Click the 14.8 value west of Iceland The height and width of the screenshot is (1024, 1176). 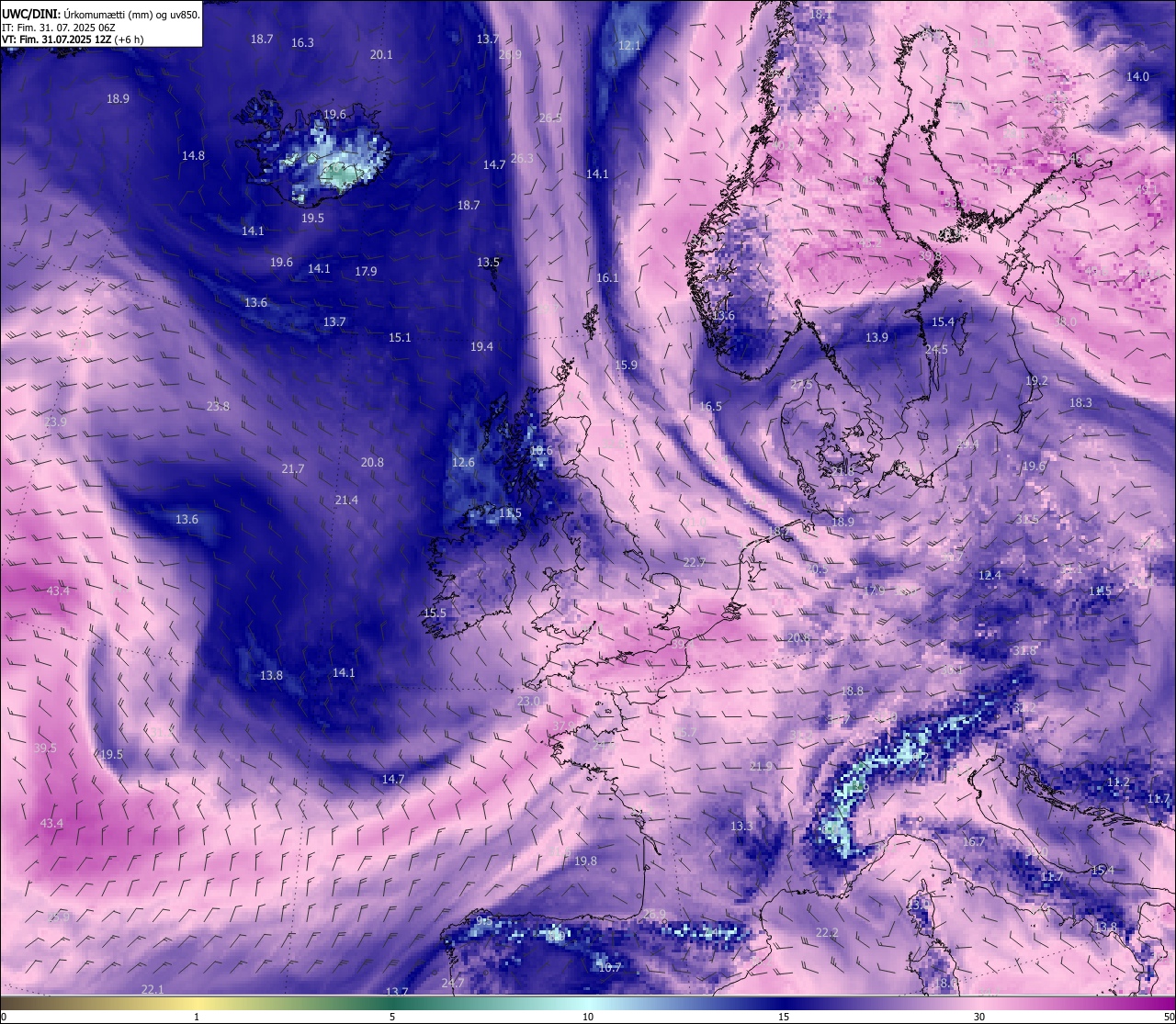coord(193,156)
